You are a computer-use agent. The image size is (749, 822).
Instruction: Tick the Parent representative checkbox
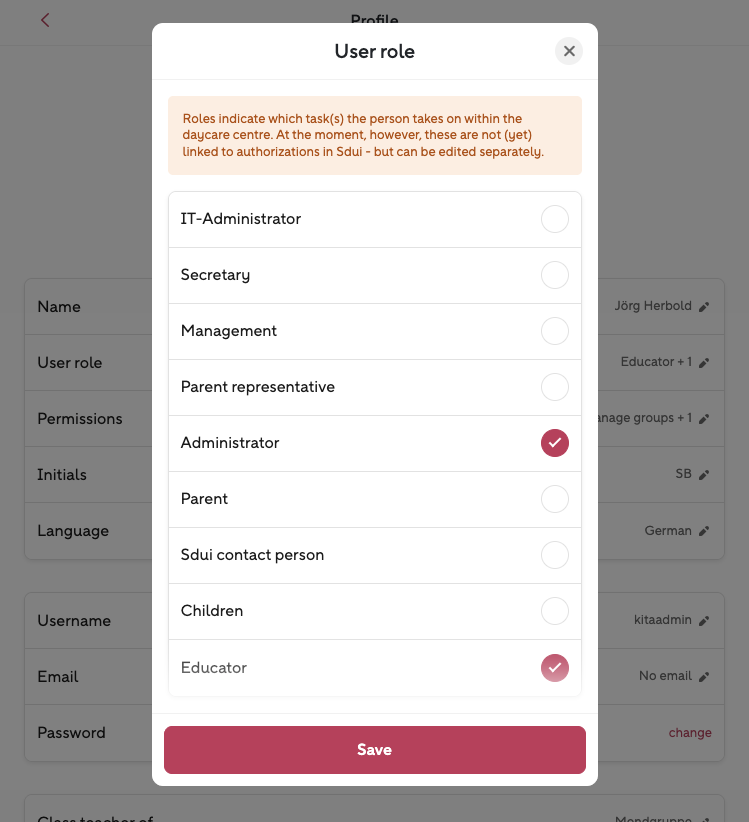pos(554,387)
